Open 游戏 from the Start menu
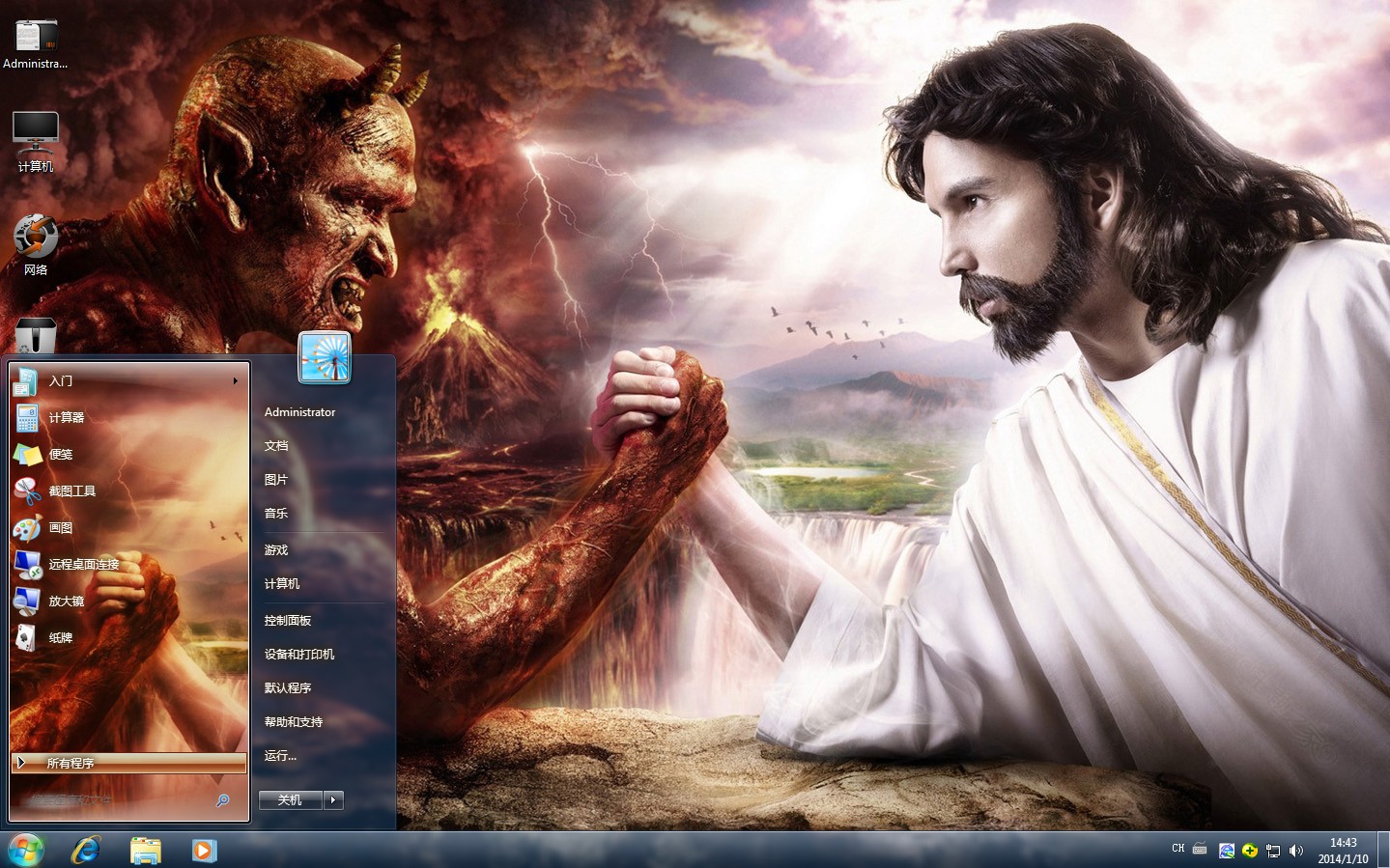The width and height of the screenshot is (1390, 868). pos(276,550)
